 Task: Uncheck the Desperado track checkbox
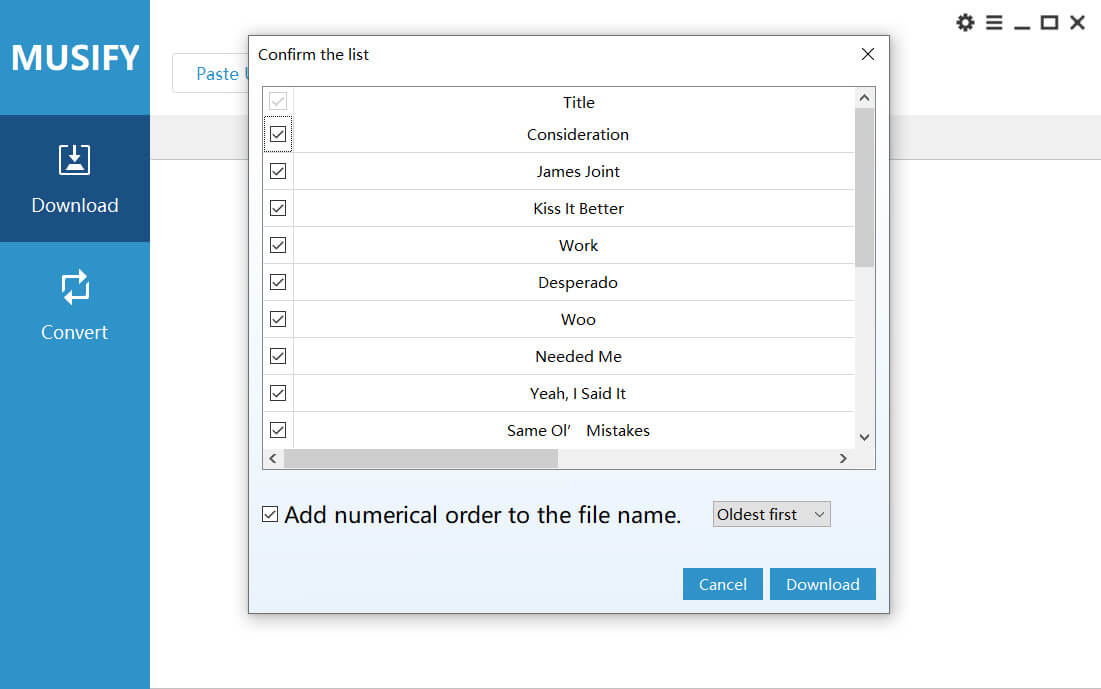[x=278, y=282]
